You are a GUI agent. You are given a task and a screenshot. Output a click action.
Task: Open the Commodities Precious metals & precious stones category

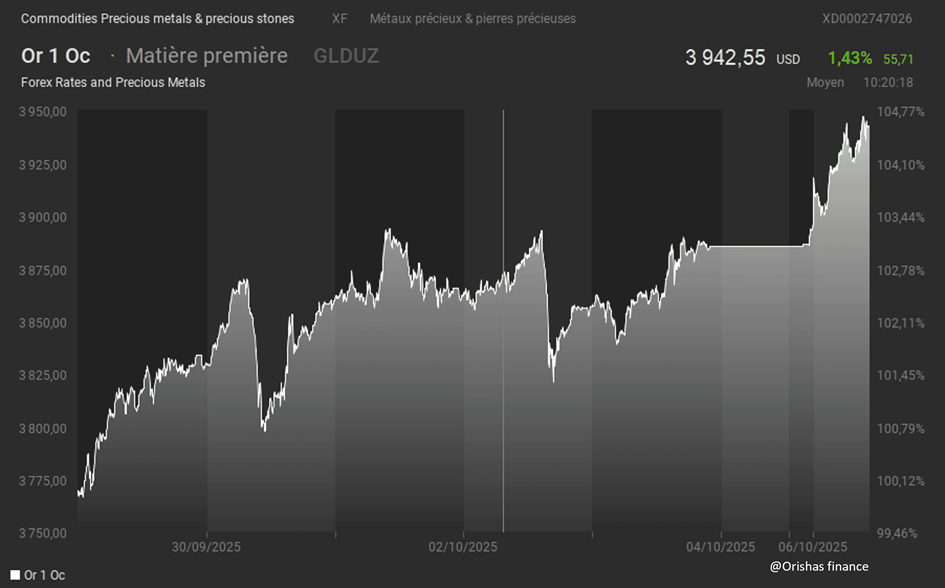click(x=158, y=19)
